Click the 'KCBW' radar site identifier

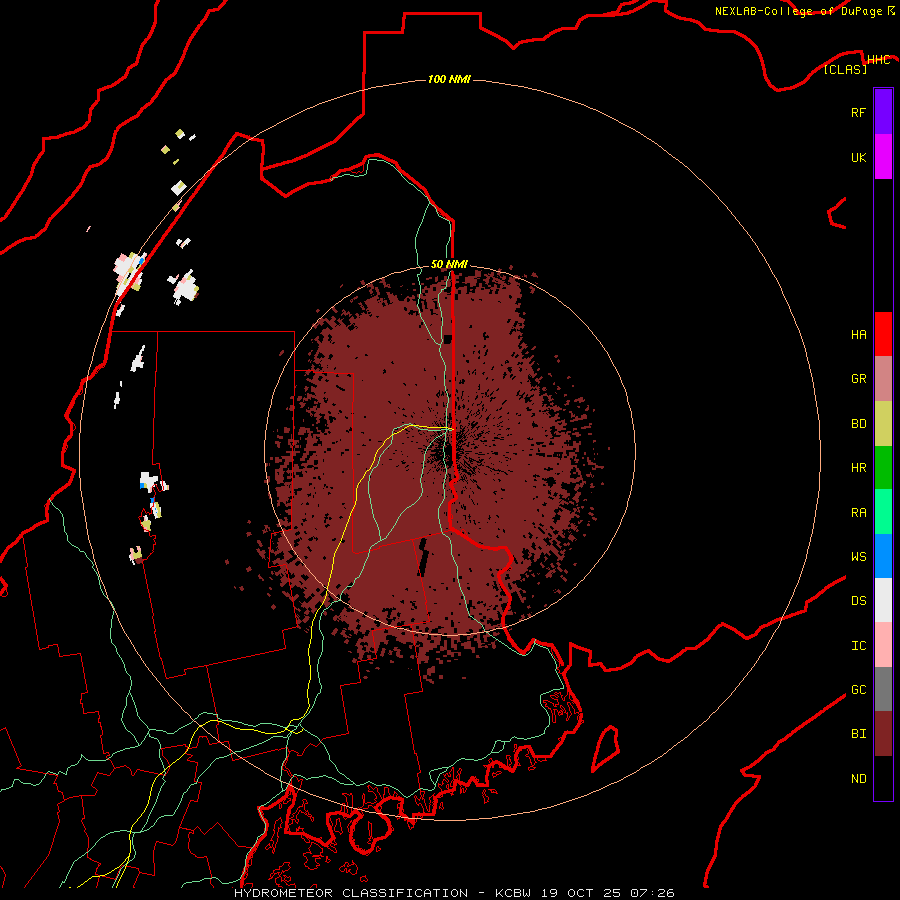click(514, 893)
